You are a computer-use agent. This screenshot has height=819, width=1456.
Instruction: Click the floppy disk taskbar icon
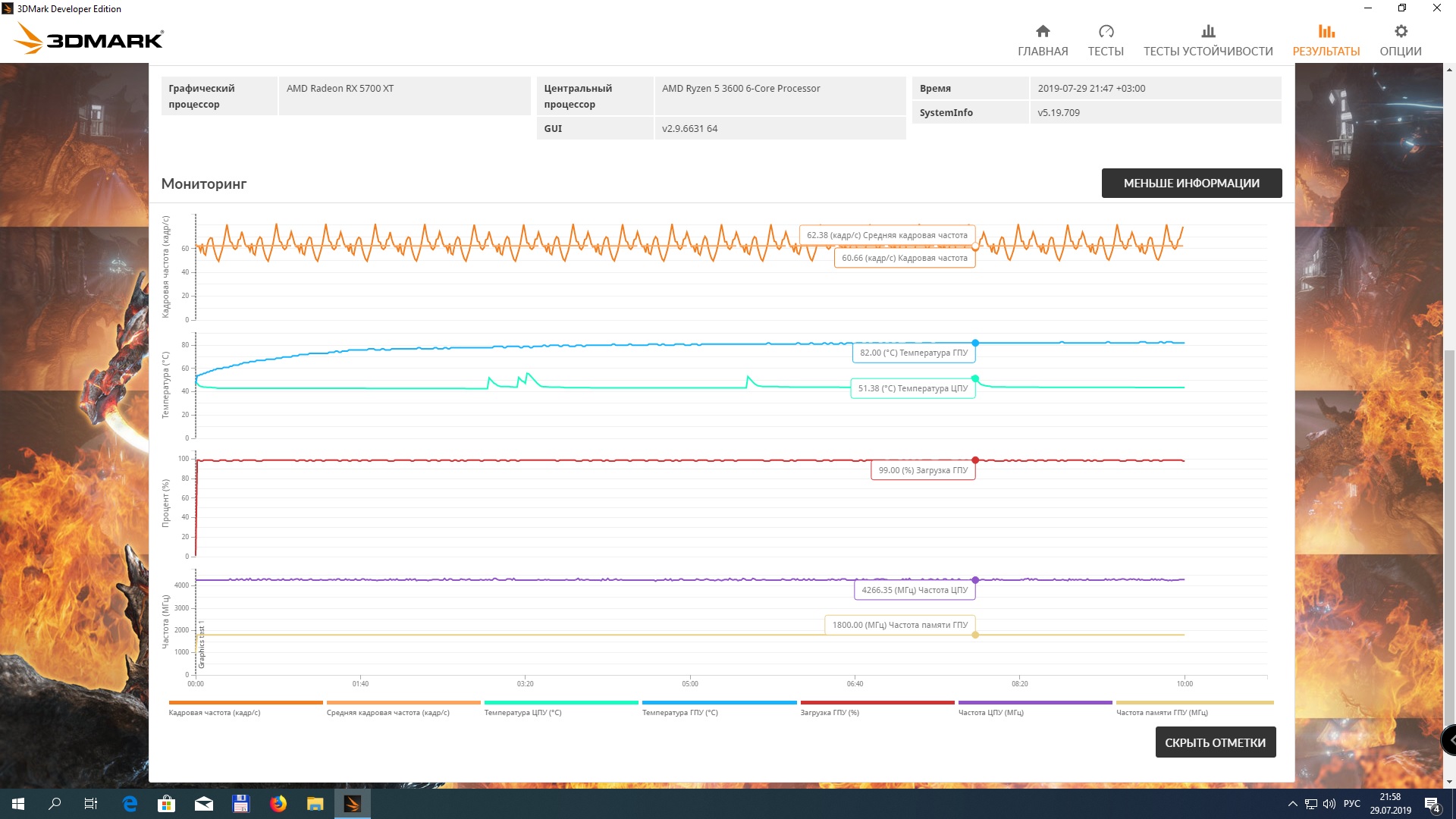(x=241, y=804)
